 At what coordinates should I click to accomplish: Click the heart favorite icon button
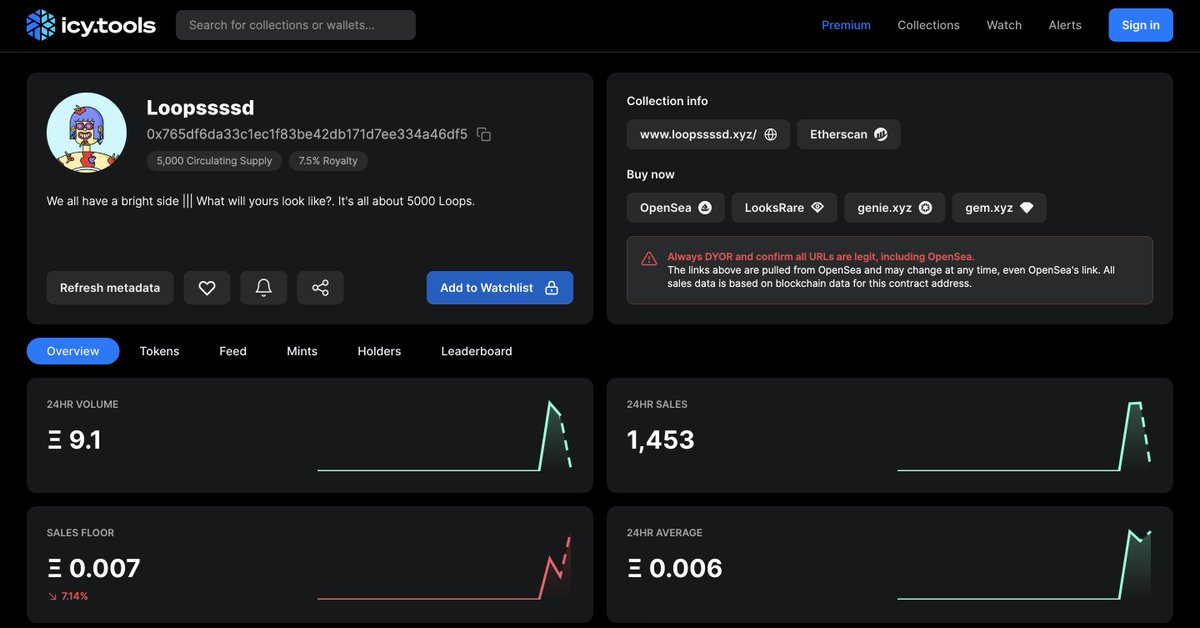tap(207, 288)
